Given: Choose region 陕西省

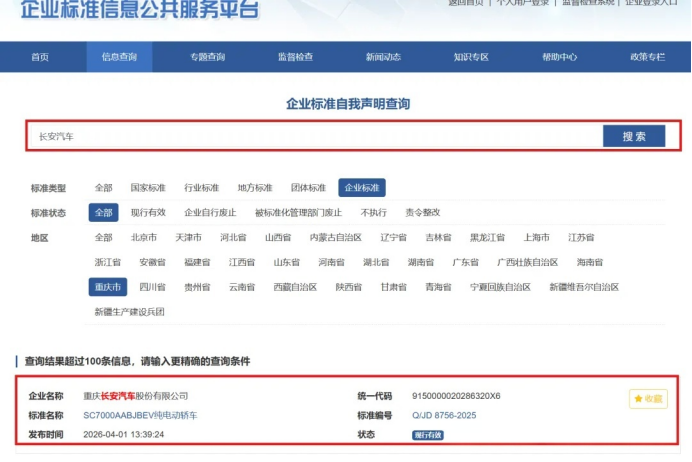Looking at the screenshot, I should coord(349,287).
